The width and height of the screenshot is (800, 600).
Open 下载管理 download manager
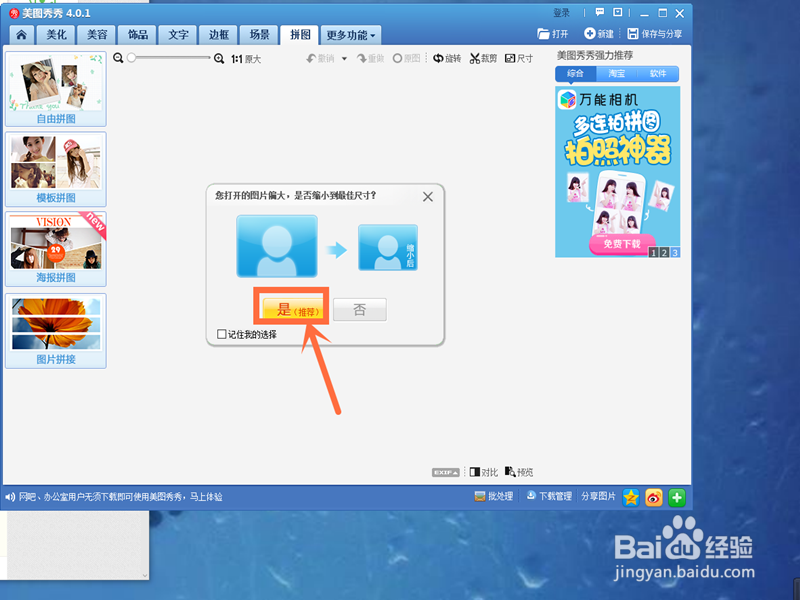[549, 496]
